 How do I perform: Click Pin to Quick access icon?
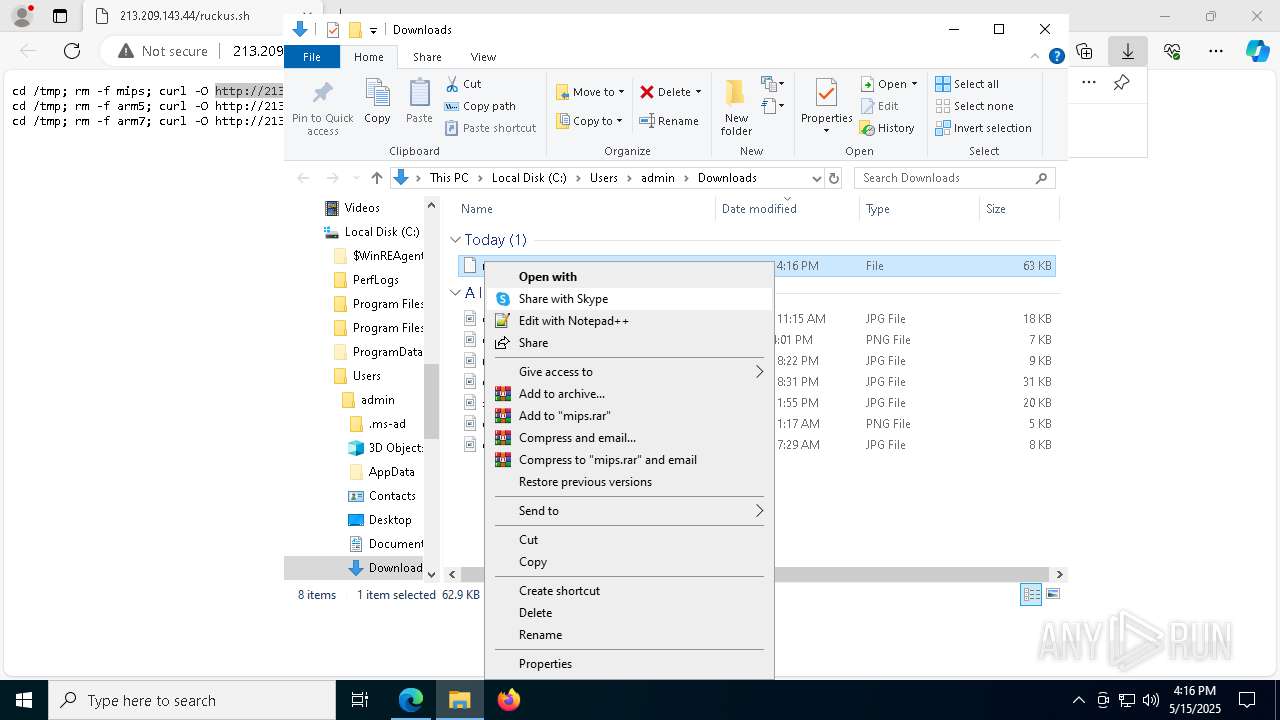pos(322,108)
